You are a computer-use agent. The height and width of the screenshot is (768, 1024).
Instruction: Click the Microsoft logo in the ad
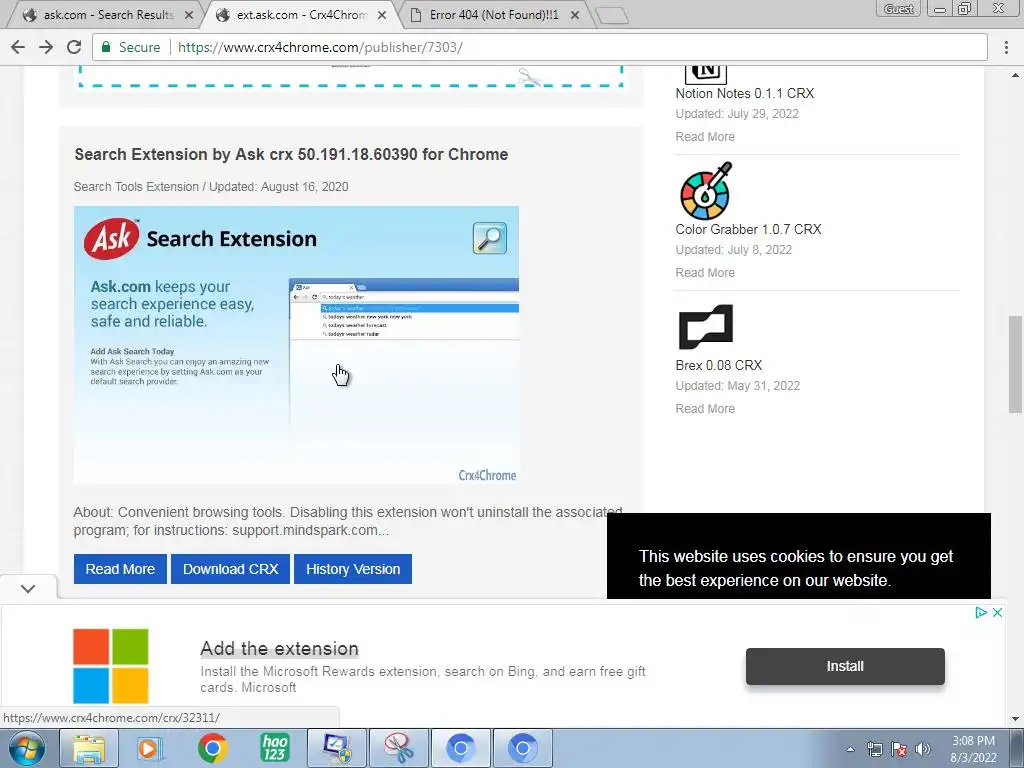click(110, 665)
